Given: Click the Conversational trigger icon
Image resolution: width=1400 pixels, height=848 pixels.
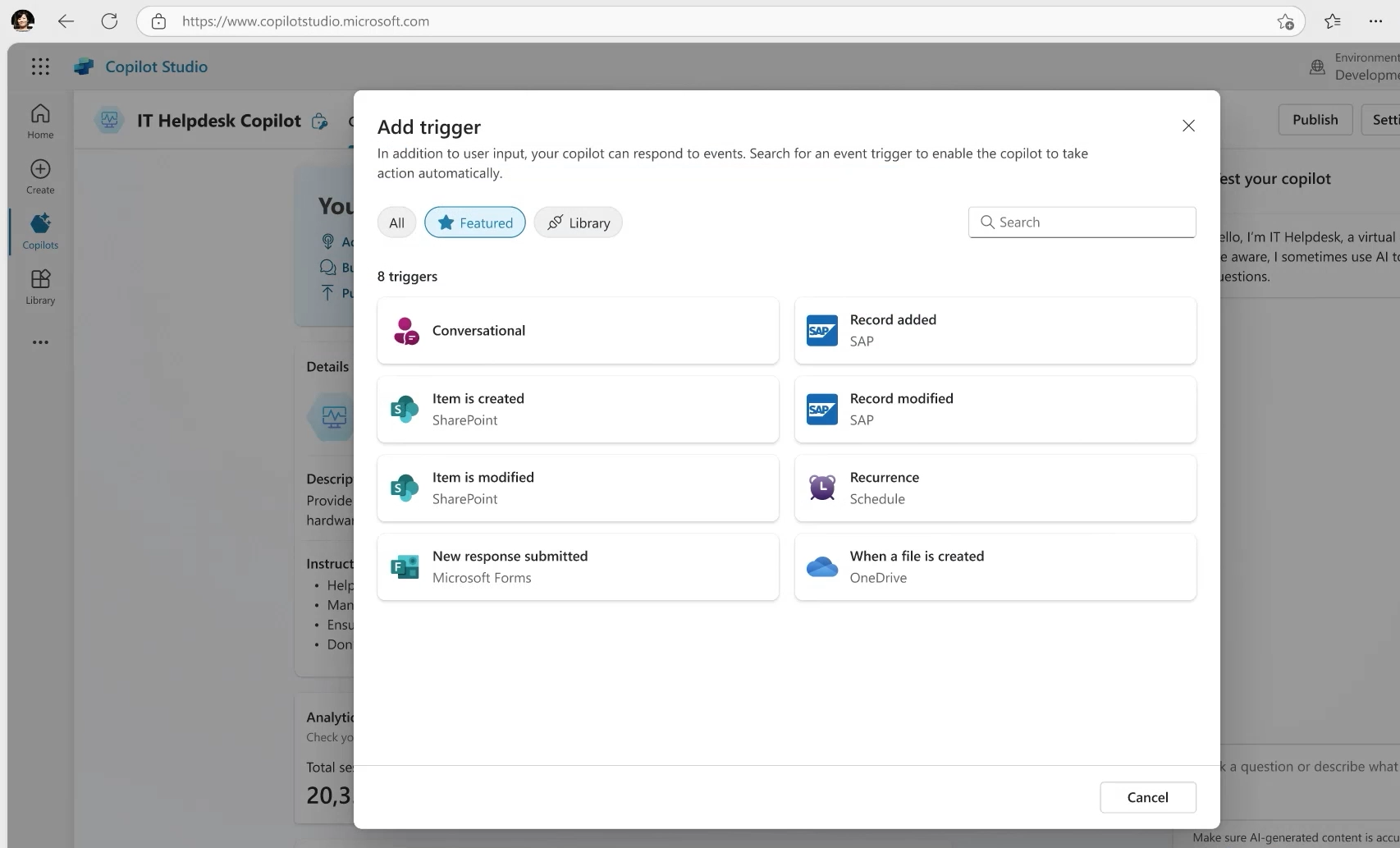Looking at the screenshot, I should (x=406, y=331).
